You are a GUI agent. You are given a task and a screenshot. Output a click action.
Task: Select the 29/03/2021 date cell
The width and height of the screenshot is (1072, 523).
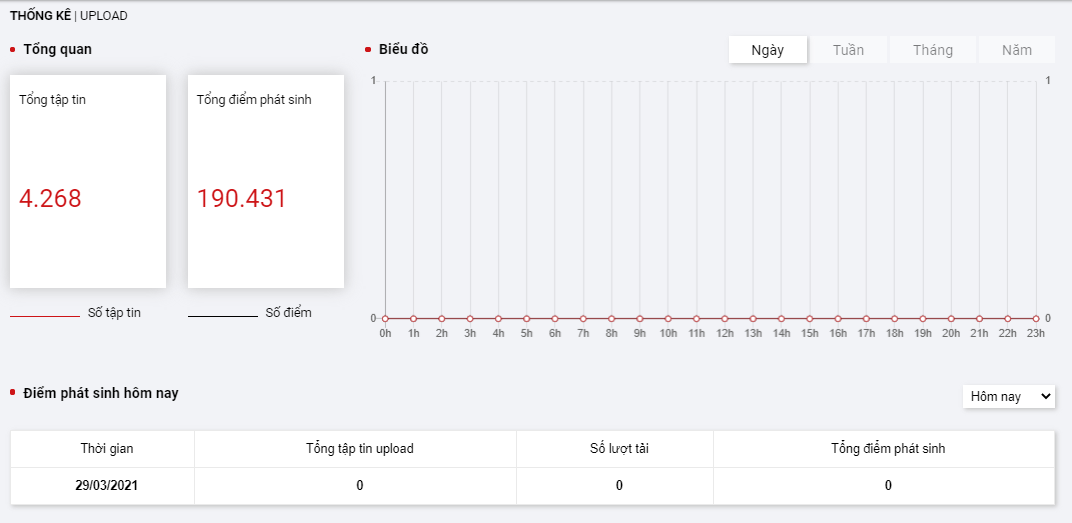click(106, 486)
